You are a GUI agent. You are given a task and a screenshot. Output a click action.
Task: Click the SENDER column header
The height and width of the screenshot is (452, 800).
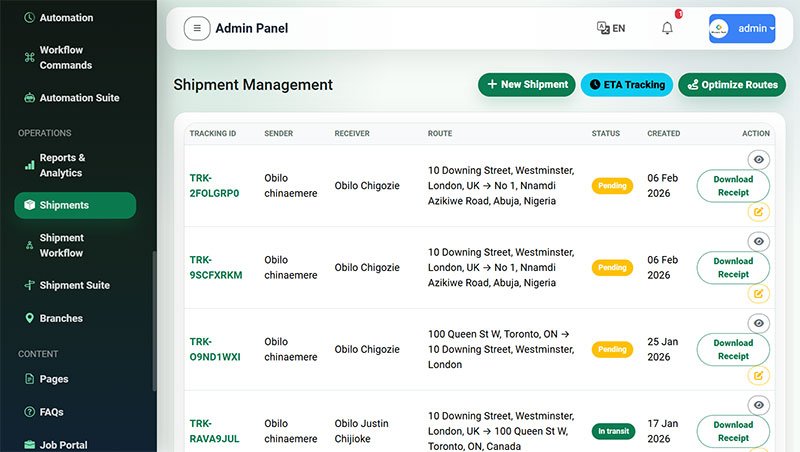pos(279,134)
